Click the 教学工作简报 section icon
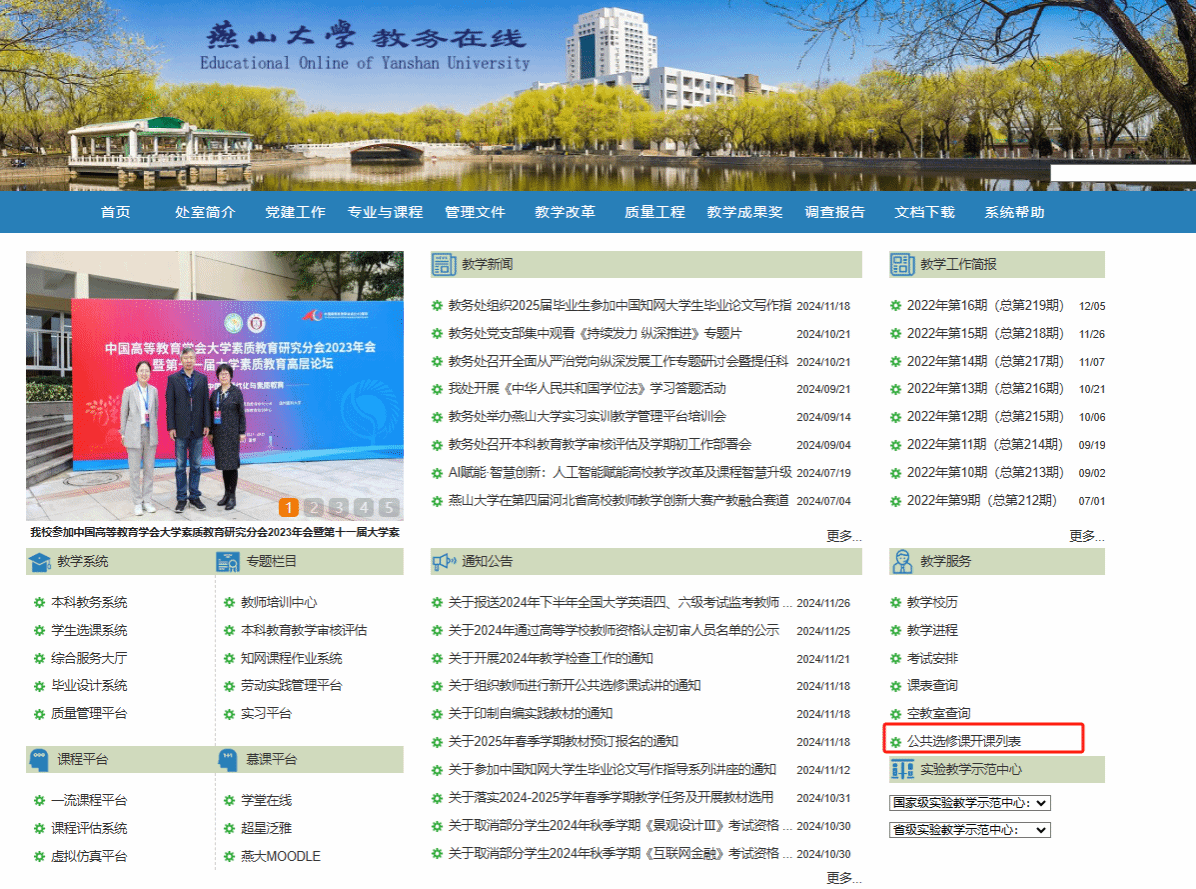This screenshot has height=889, width=1196. click(902, 264)
